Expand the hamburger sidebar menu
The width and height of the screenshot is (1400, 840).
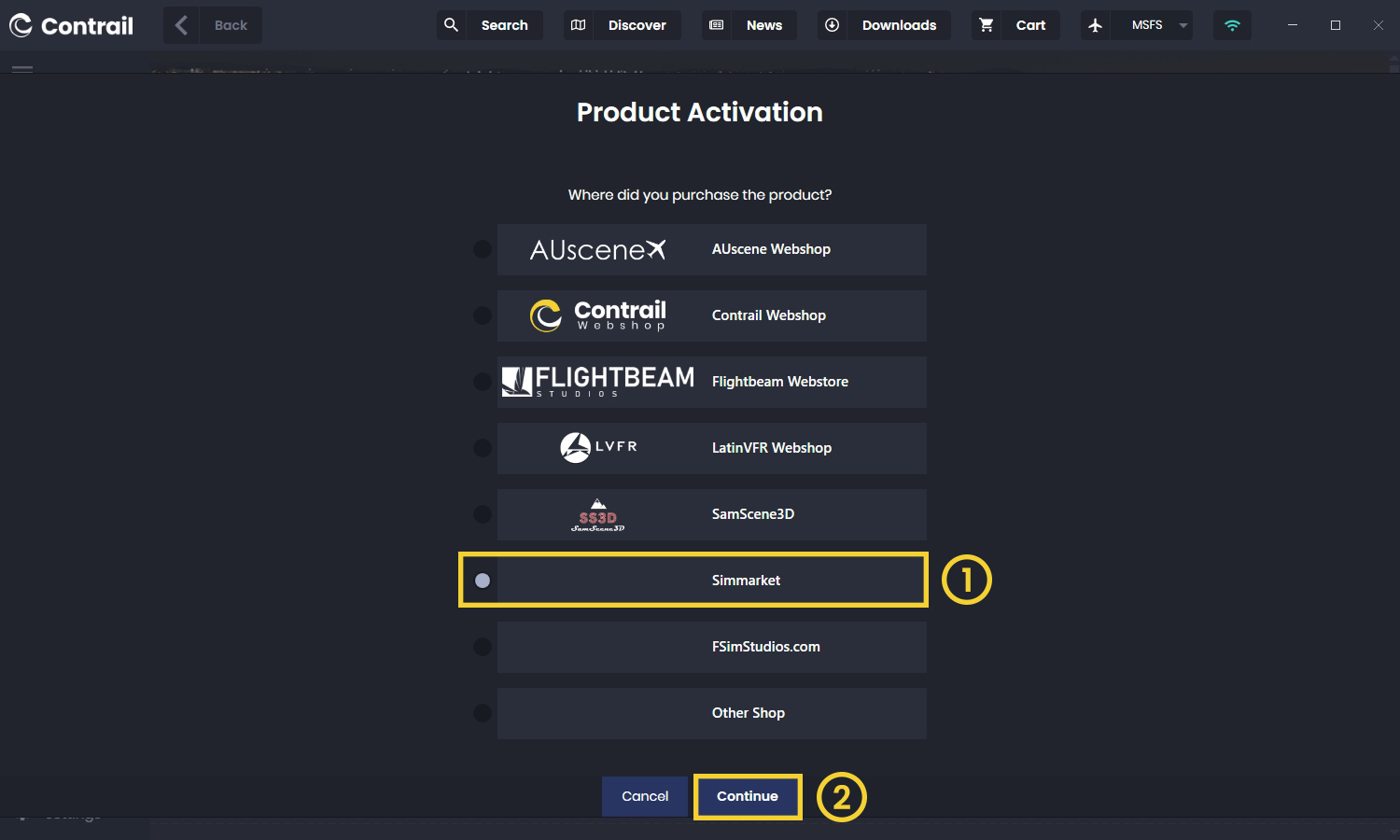(22, 68)
